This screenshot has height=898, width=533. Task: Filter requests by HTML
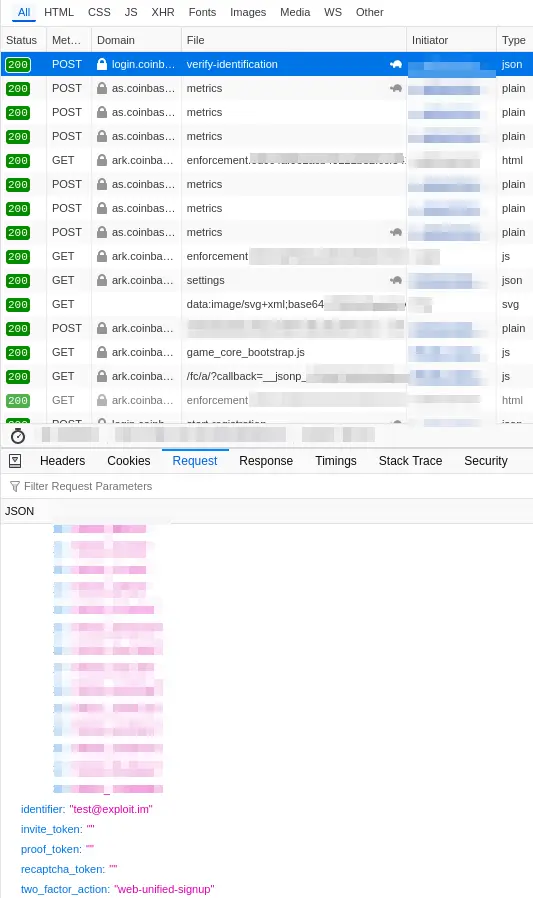(59, 12)
